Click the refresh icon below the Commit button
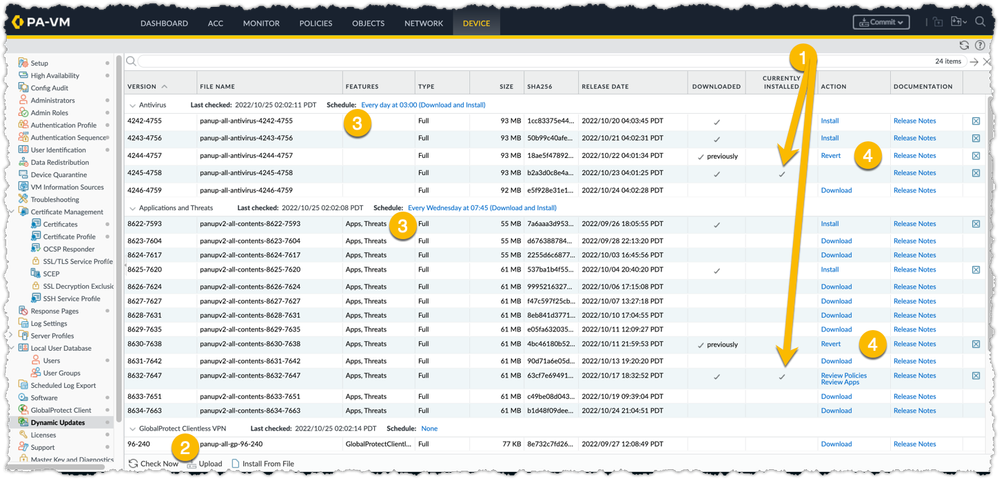999x479 pixels. pyautogui.click(x=963, y=45)
